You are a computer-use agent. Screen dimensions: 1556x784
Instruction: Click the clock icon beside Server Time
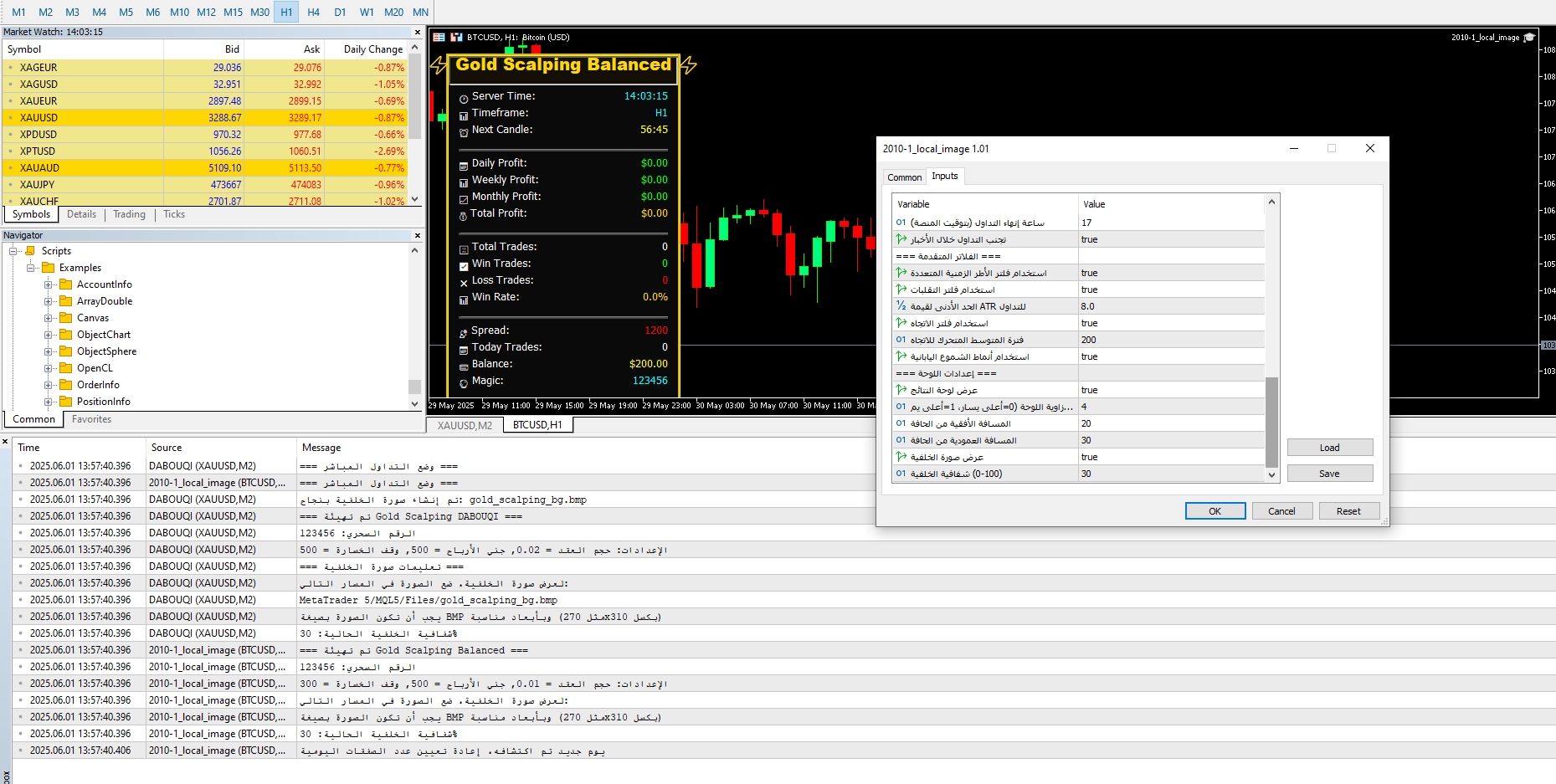point(464,99)
